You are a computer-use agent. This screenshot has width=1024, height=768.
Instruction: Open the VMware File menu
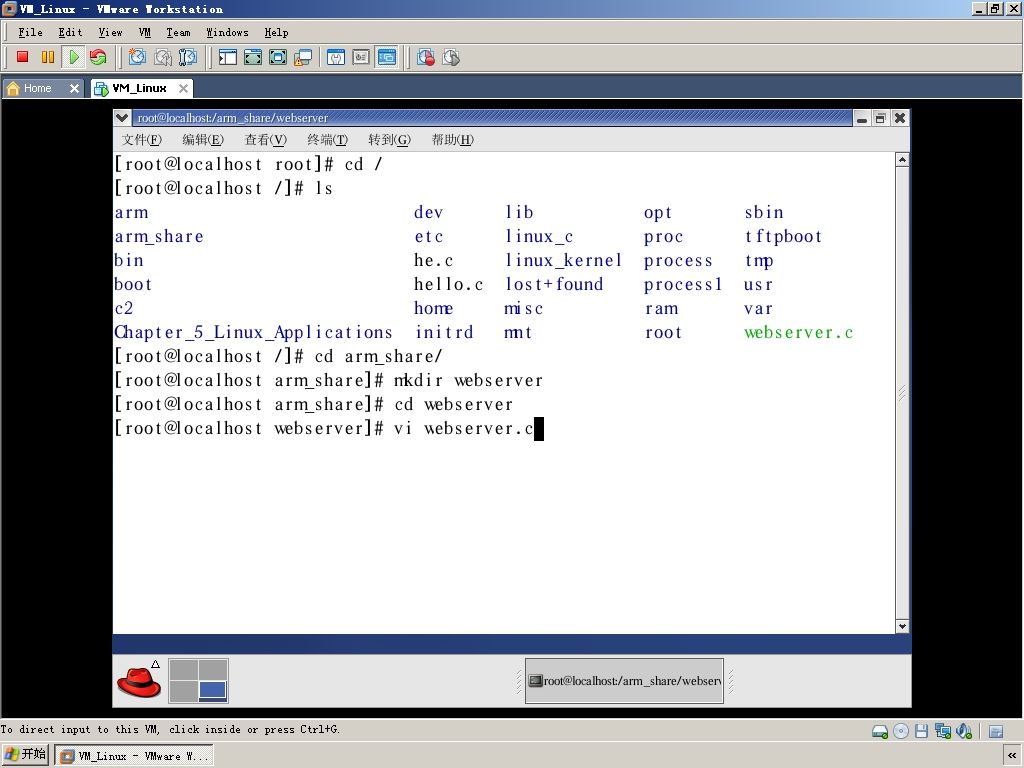click(x=30, y=32)
